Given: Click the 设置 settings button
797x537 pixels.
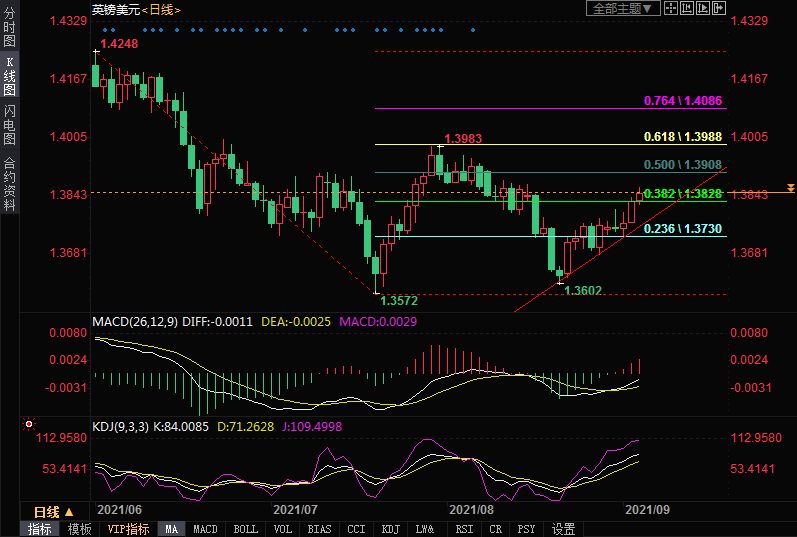Looking at the screenshot, I should 564,529.
